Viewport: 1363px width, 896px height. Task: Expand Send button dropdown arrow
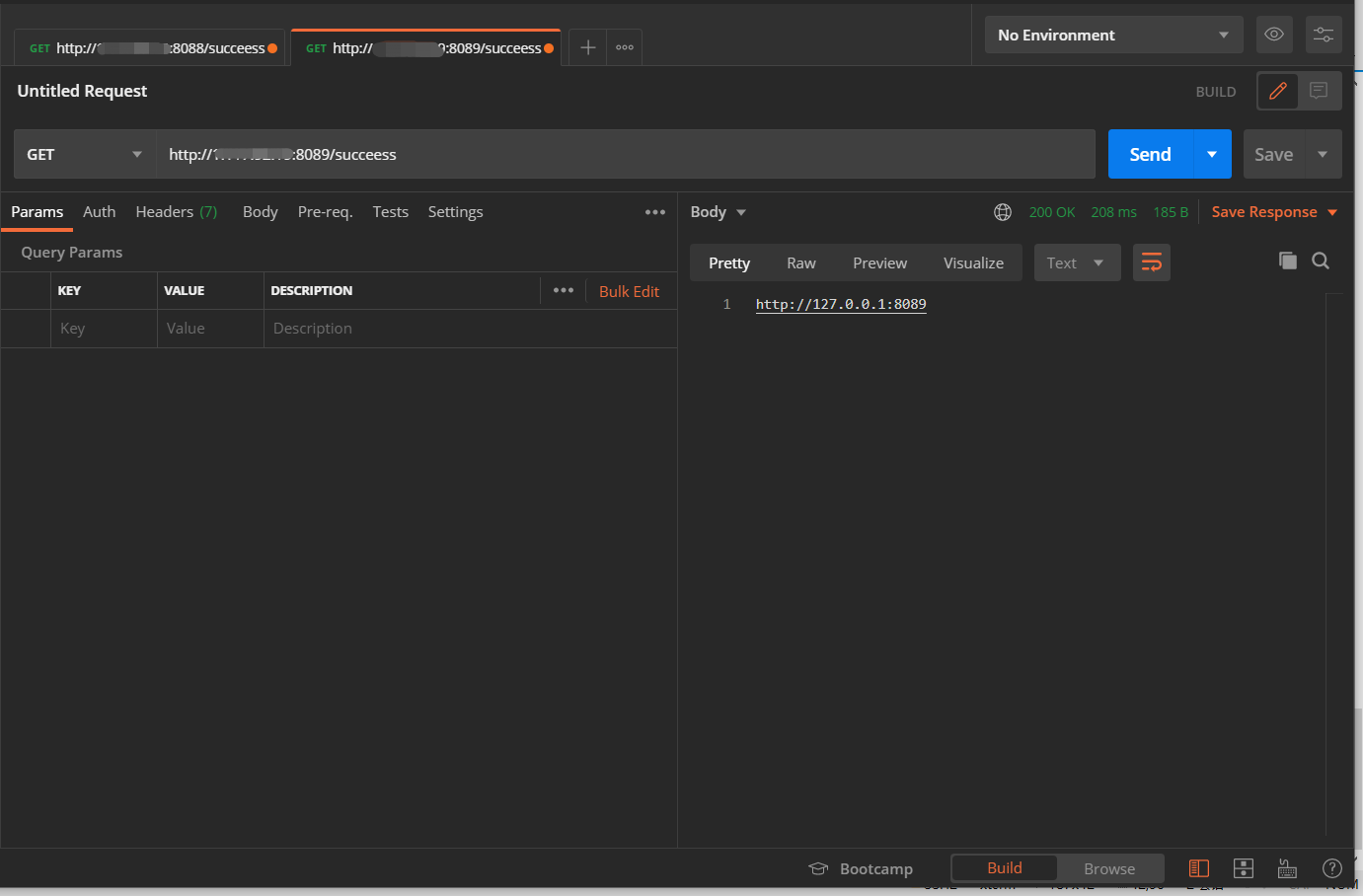(x=1212, y=154)
